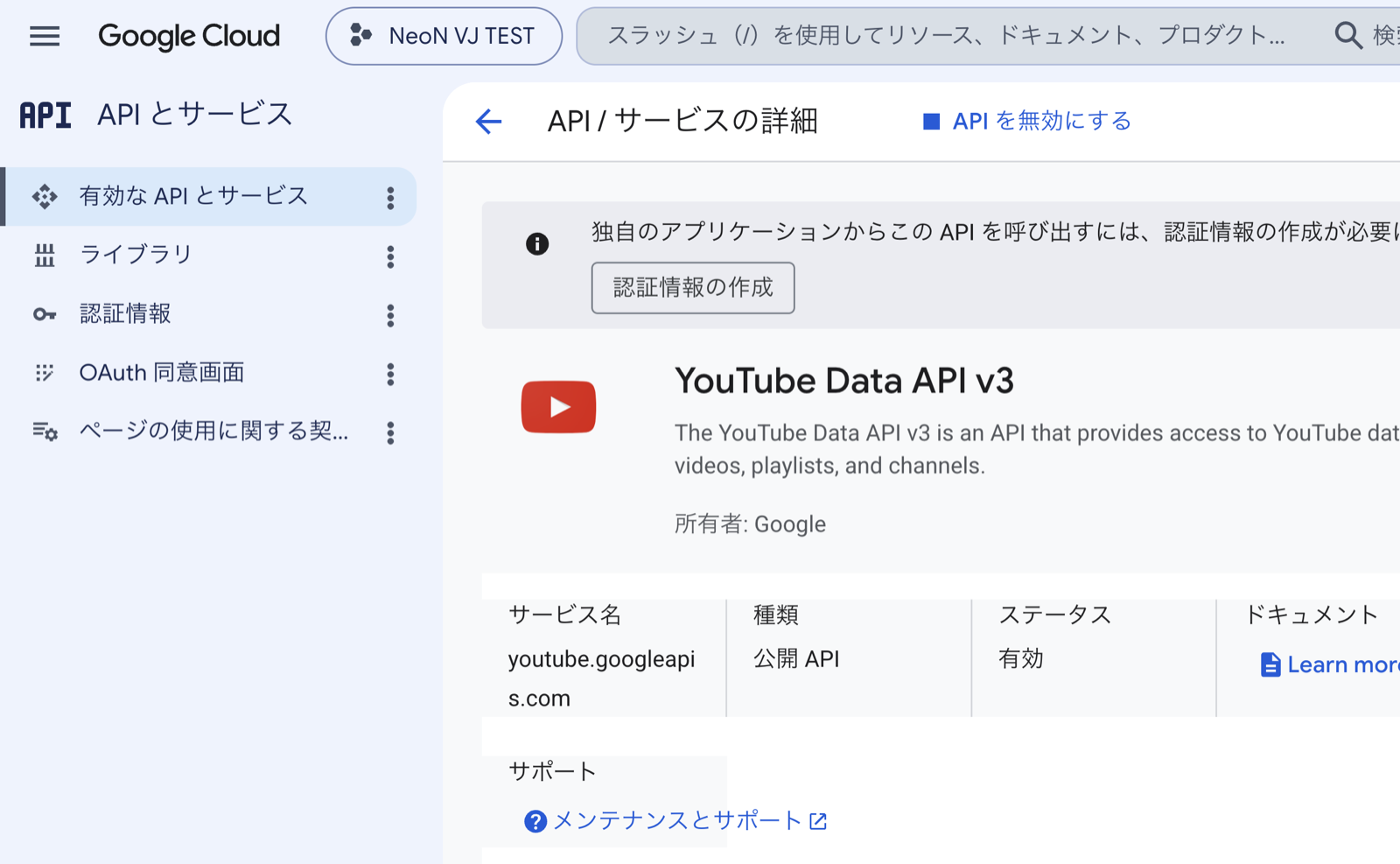Click the OAuth 同意画面 dotted icon

click(x=45, y=373)
